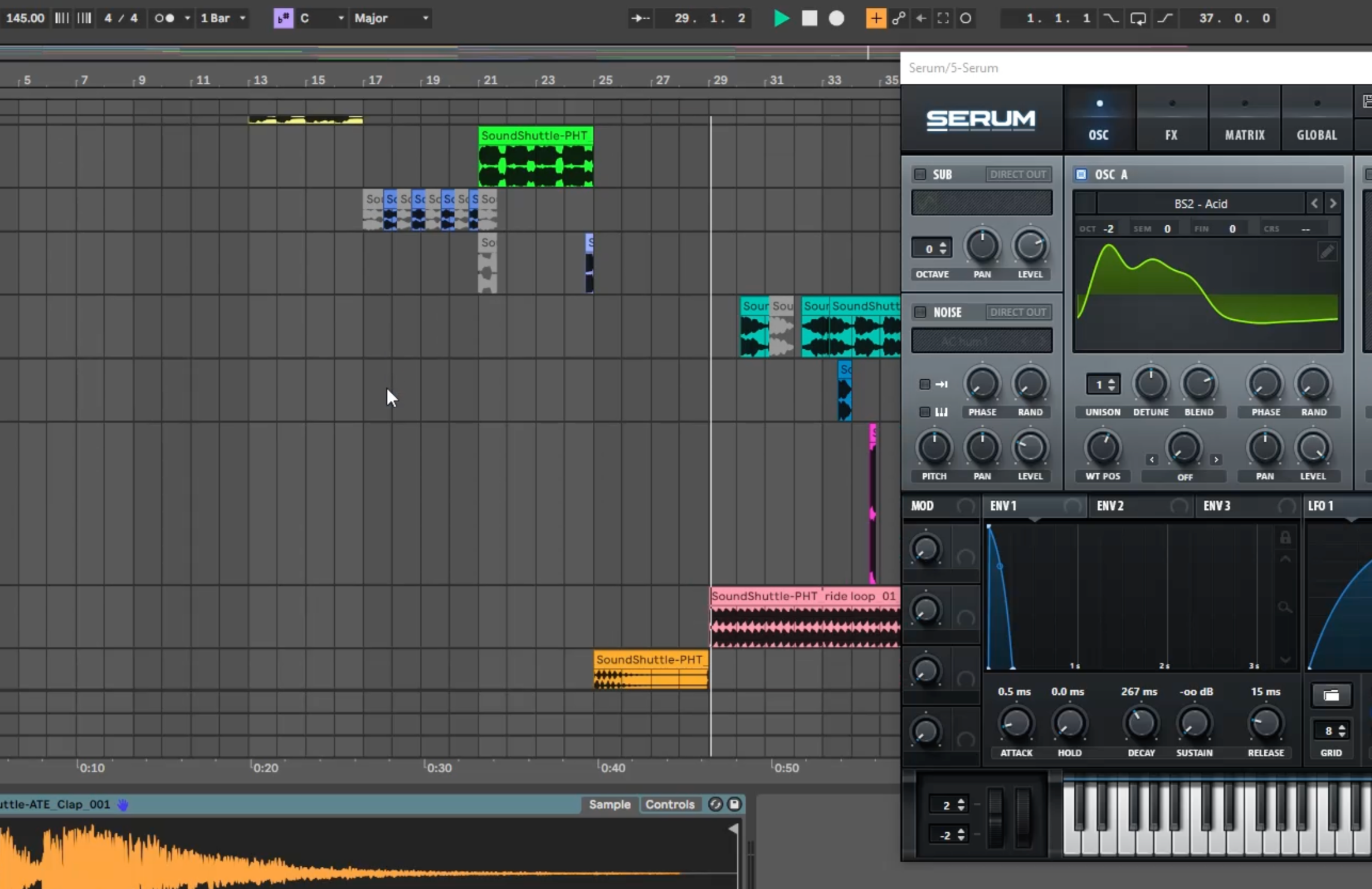Switch to the Controls tab in clip view

click(670, 805)
